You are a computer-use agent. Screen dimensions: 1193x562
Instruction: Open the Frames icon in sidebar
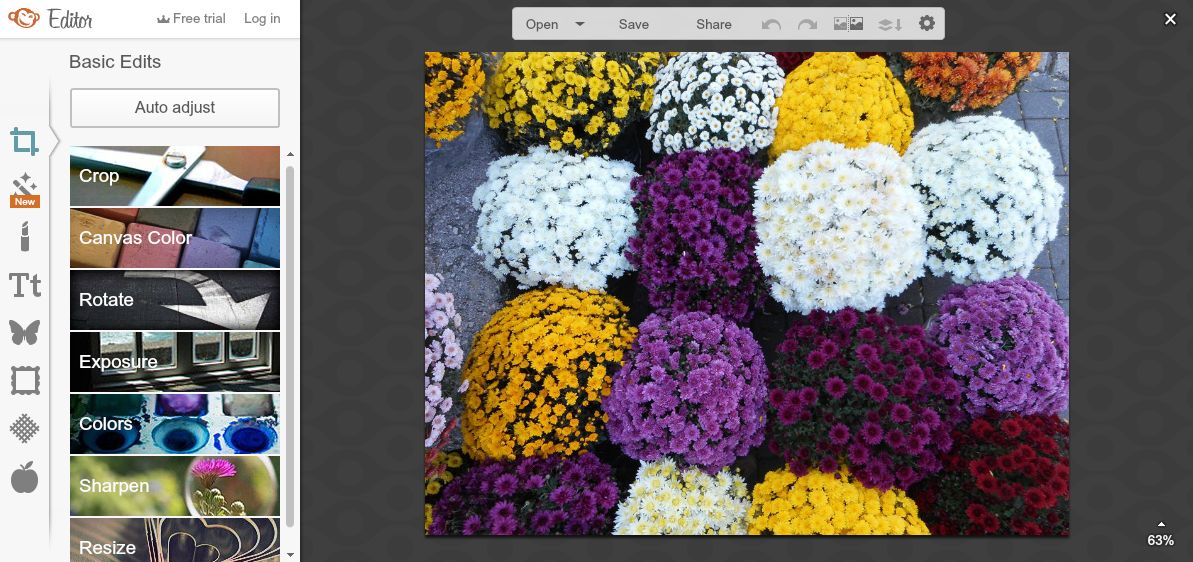[x=25, y=380]
